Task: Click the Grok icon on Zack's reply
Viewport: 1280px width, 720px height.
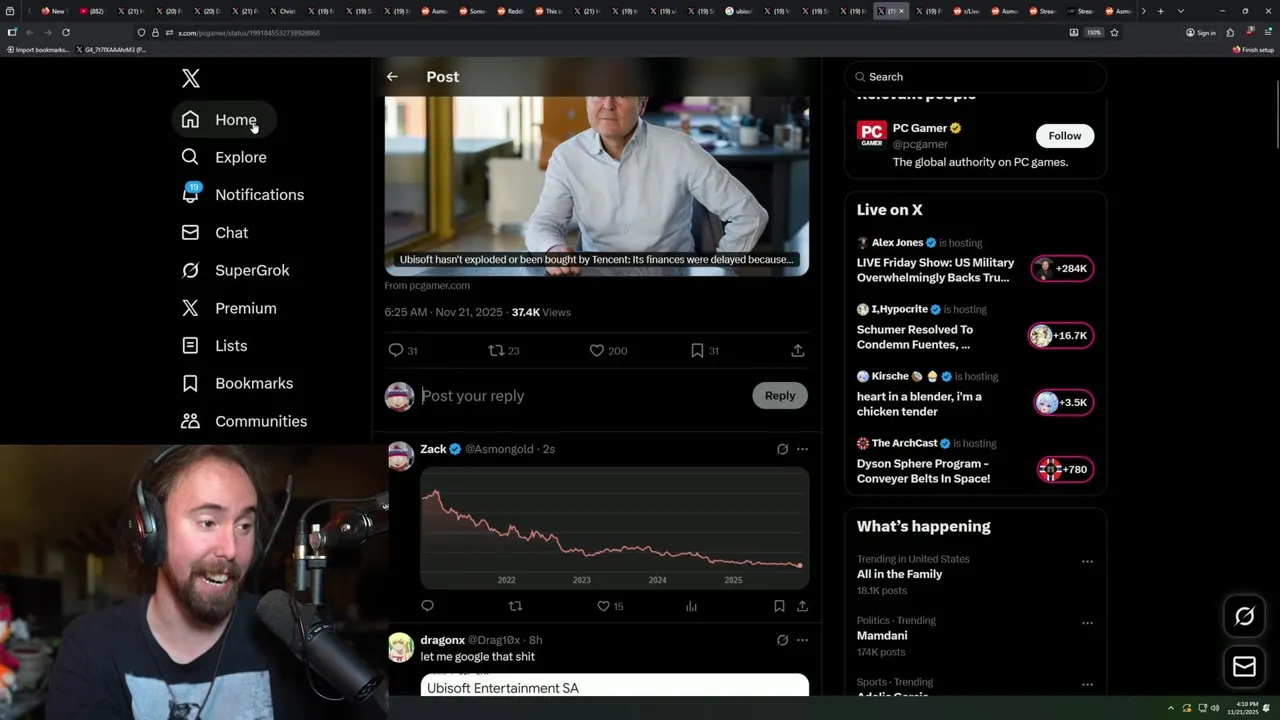Action: coord(782,449)
